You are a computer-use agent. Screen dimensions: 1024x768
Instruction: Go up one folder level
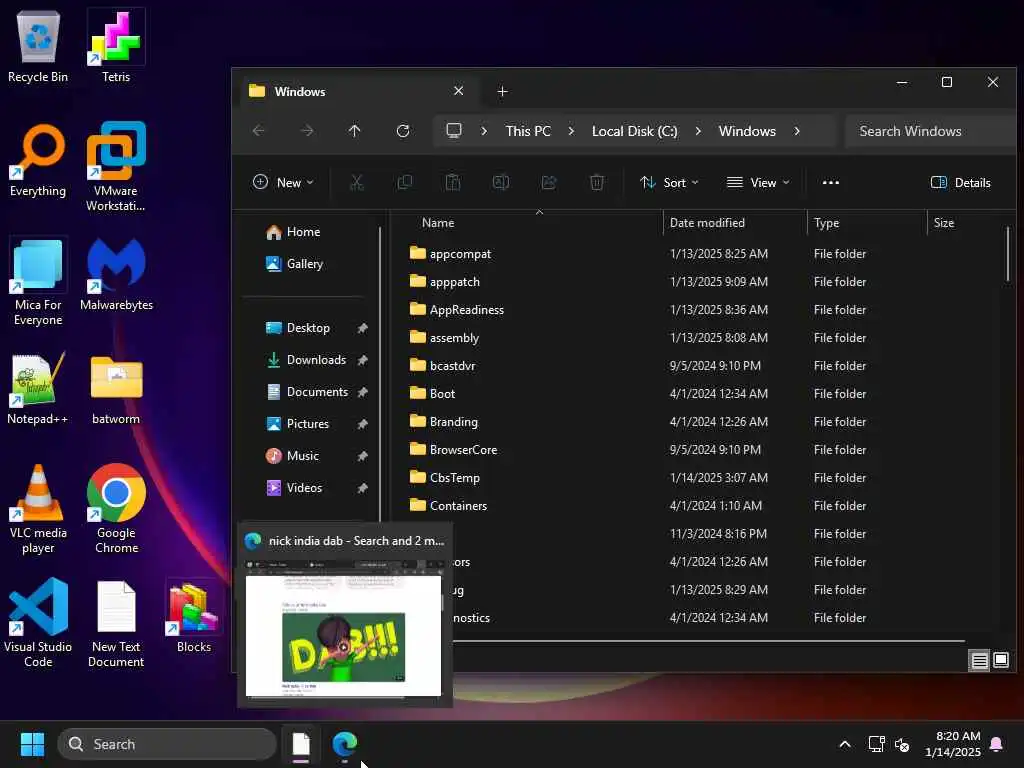pos(355,131)
